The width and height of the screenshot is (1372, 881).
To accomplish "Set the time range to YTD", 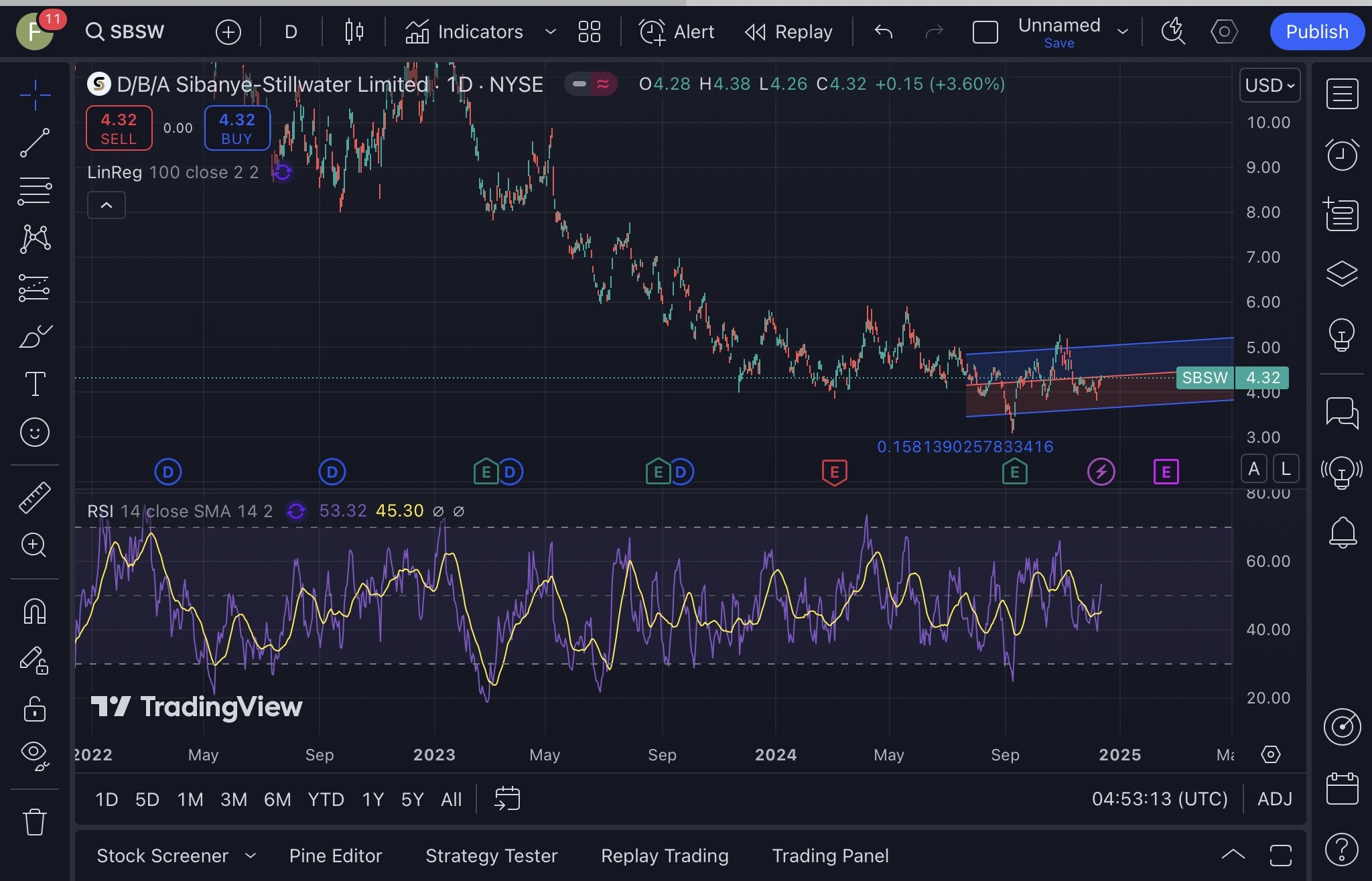I will (326, 799).
